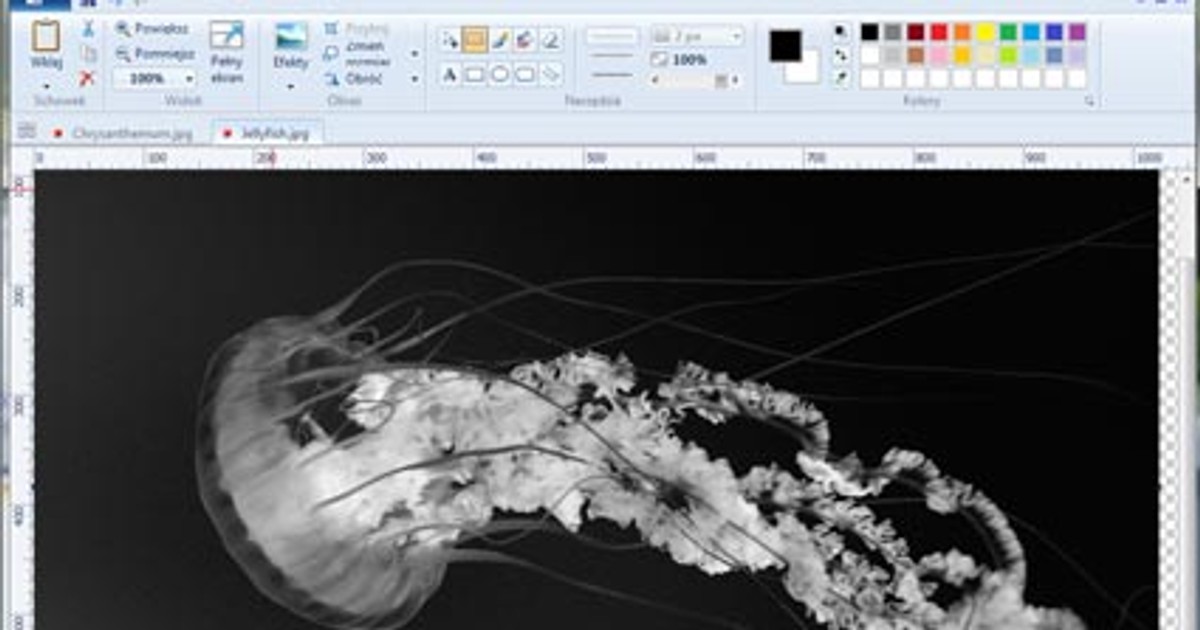Select the arrow pointer selection tool
Viewport: 1200px width, 630px height.
click(450, 41)
